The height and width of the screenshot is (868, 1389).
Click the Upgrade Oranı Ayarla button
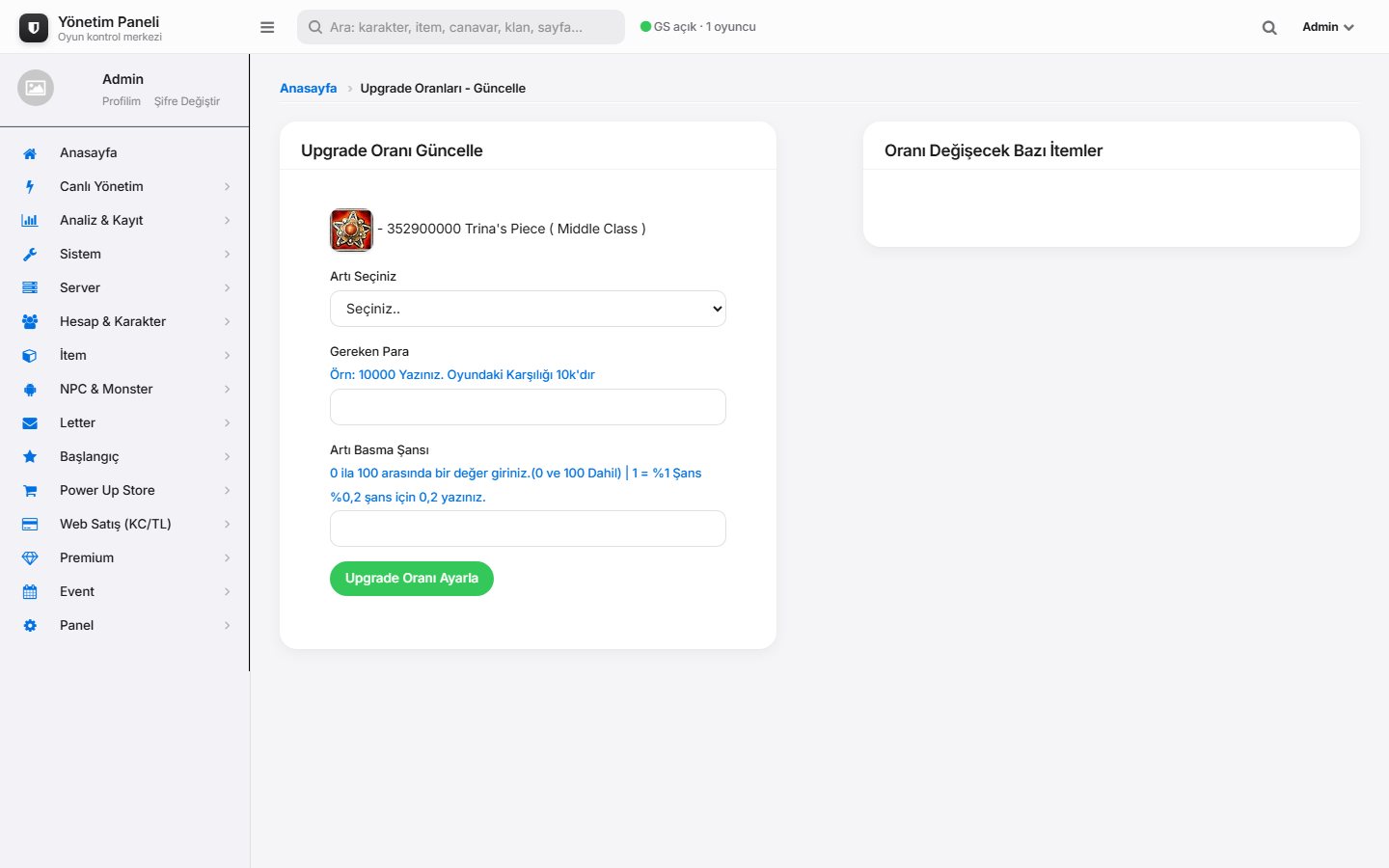[x=412, y=579]
